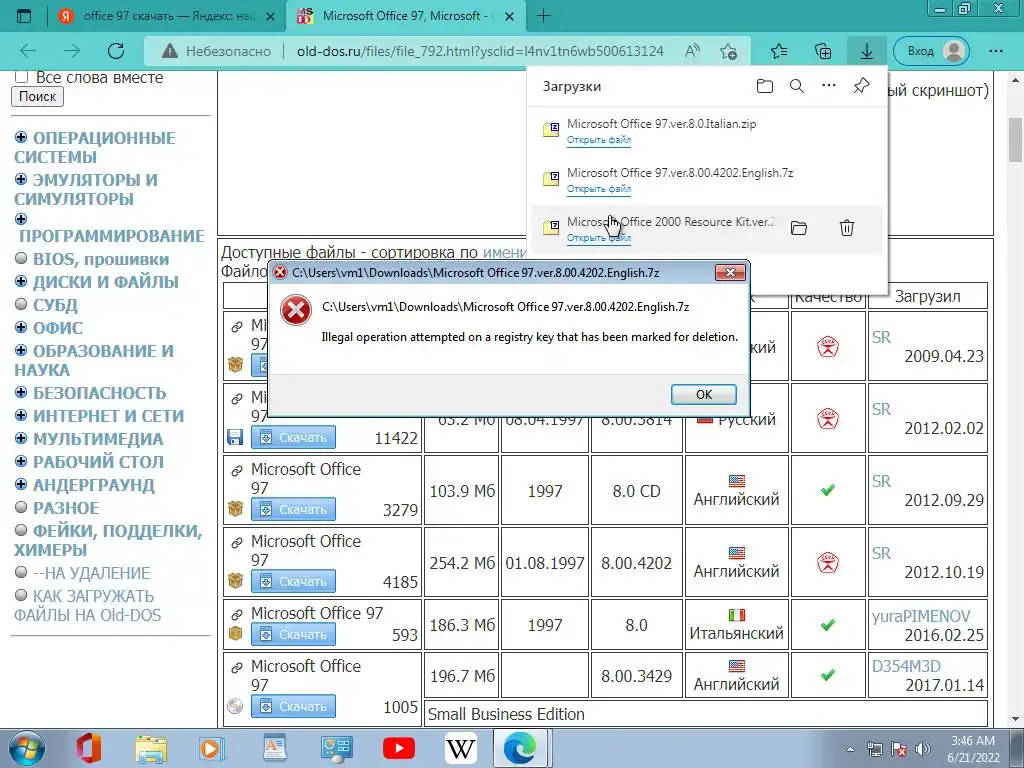Open the tab actions menu icon
Viewport: 1024px width, 768px height.
coord(24,17)
